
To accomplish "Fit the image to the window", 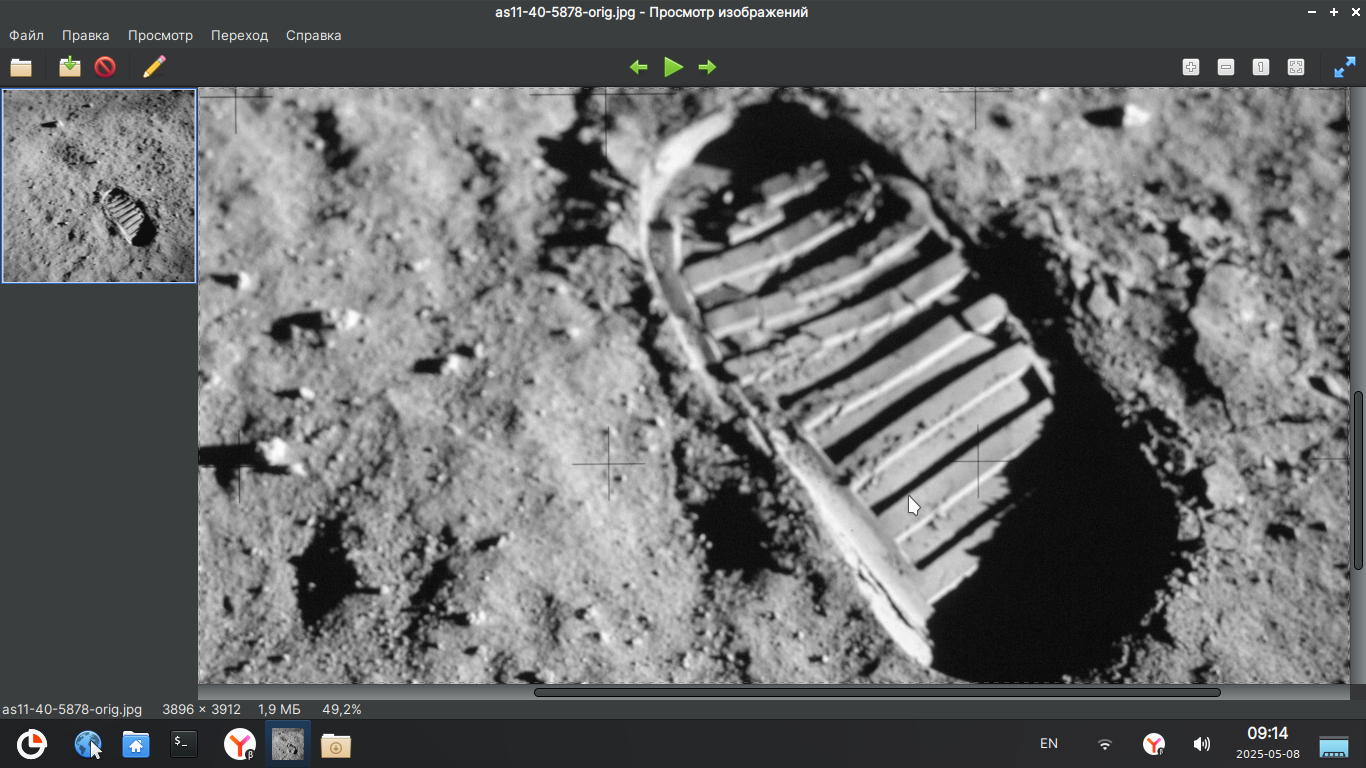I will point(1296,67).
